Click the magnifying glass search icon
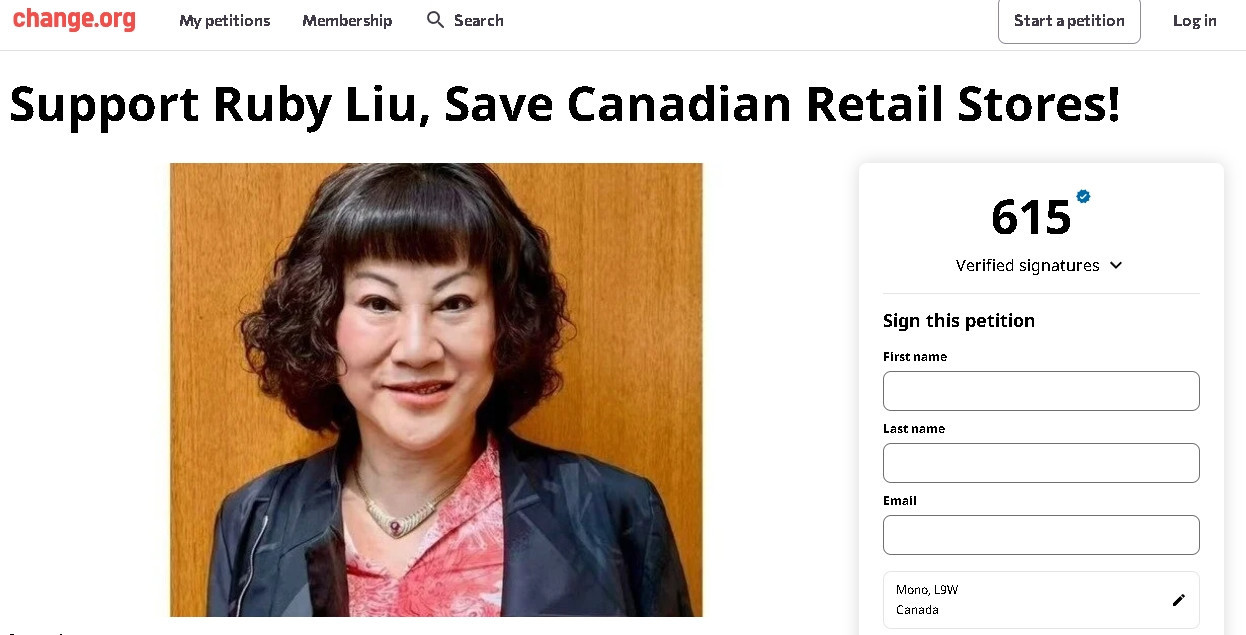The height and width of the screenshot is (635, 1246). [x=435, y=20]
